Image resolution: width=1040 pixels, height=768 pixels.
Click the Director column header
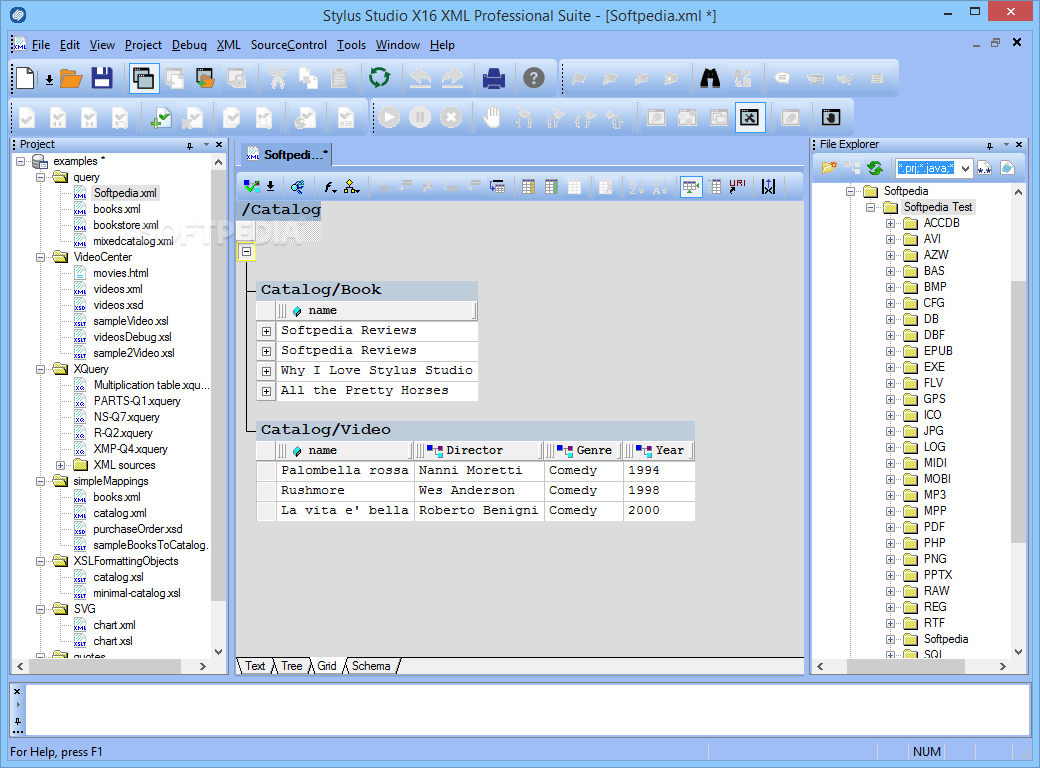click(x=478, y=450)
